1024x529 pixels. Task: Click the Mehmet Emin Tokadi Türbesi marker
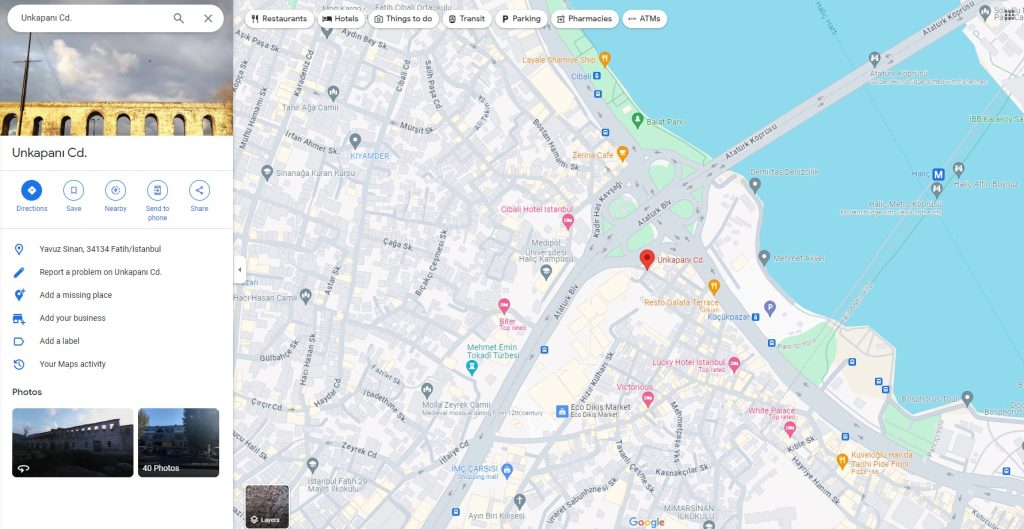coord(472,368)
